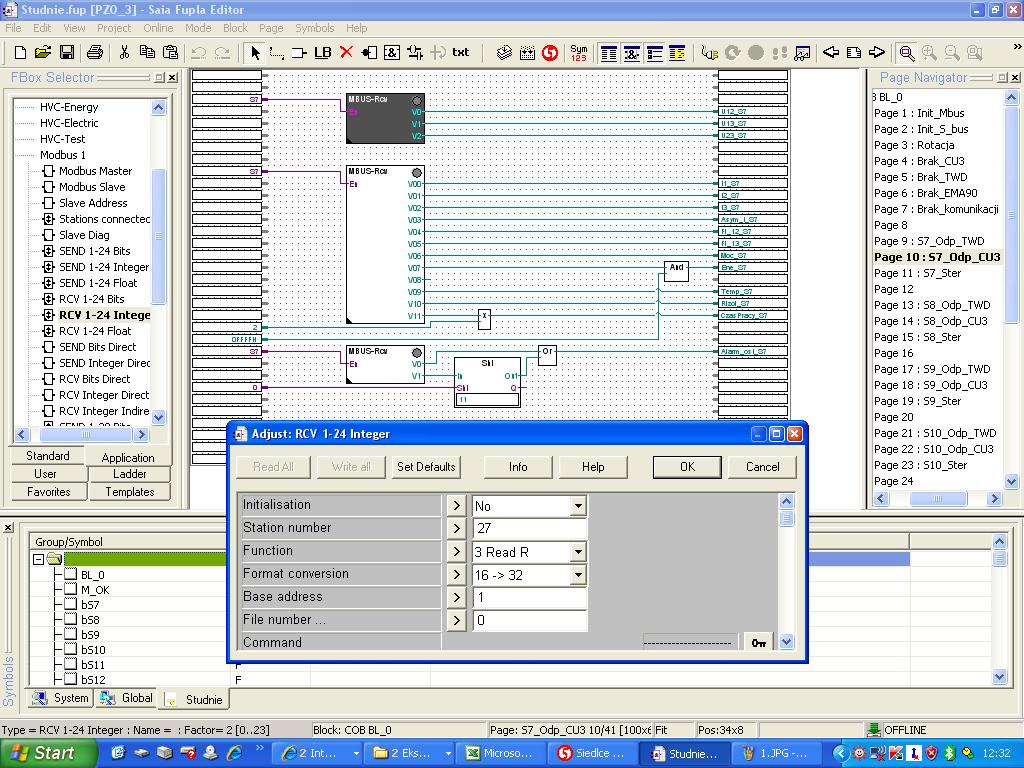This screenshot has width=1024, height=768.
Task: Tick the checkbox next to bS9
Action: click(71, 635)
